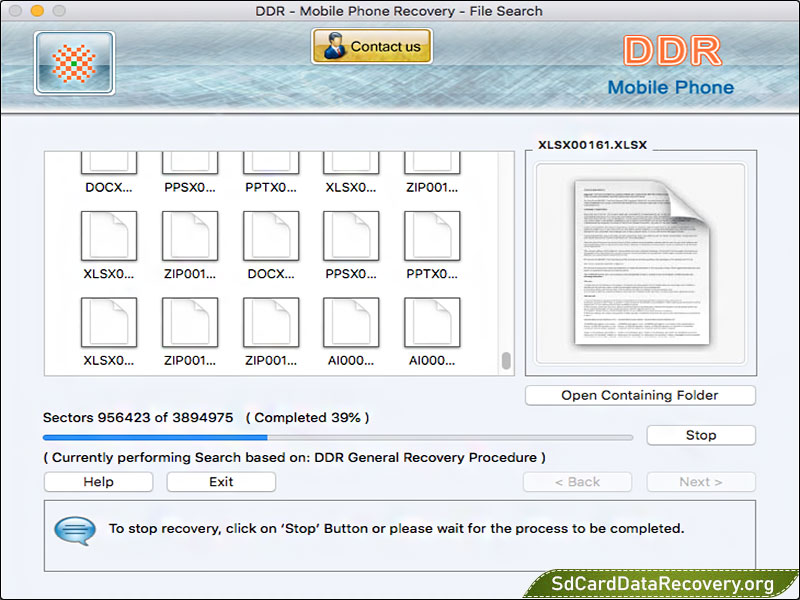Select the PPSX file icon in the middle row
The height and width of the screenshot is (600, 800).
tap(351, 236)
